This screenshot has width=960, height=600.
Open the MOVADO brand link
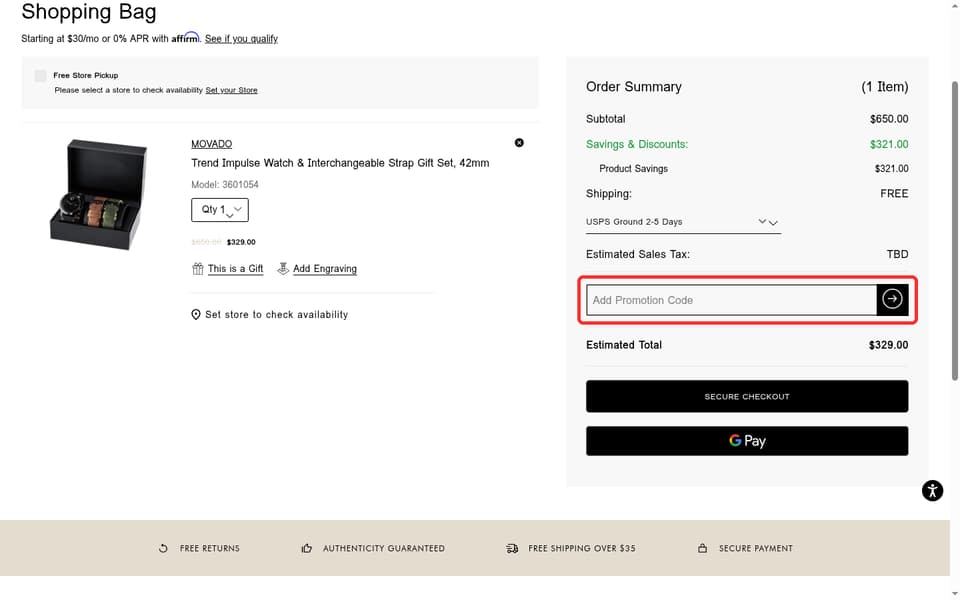pyautogui.click(x=211, y=144)
